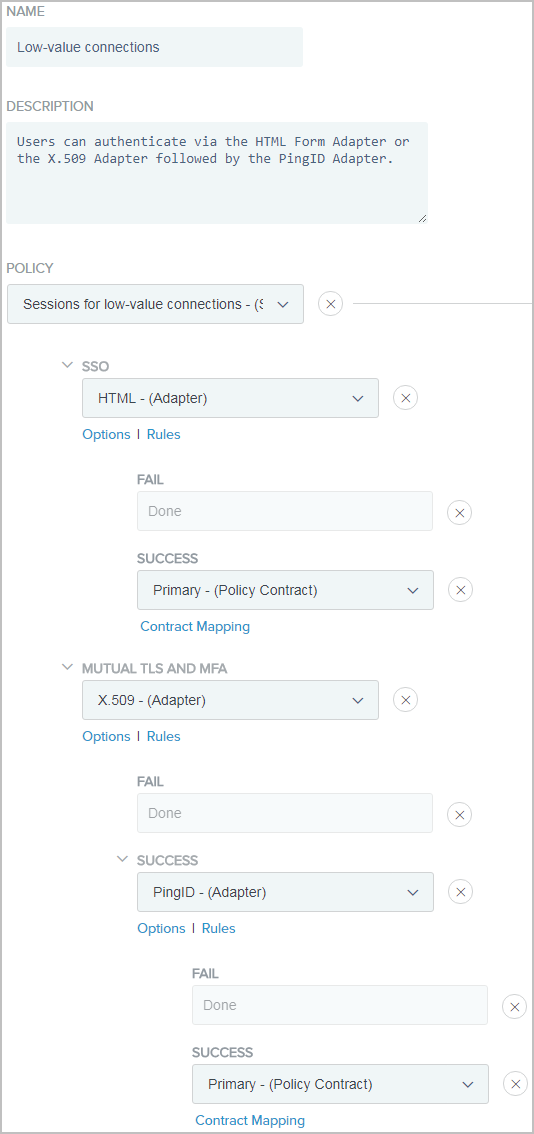Click the Done field under HTML FAIL
Screen dimensions: 534x1134
[285, 511]
